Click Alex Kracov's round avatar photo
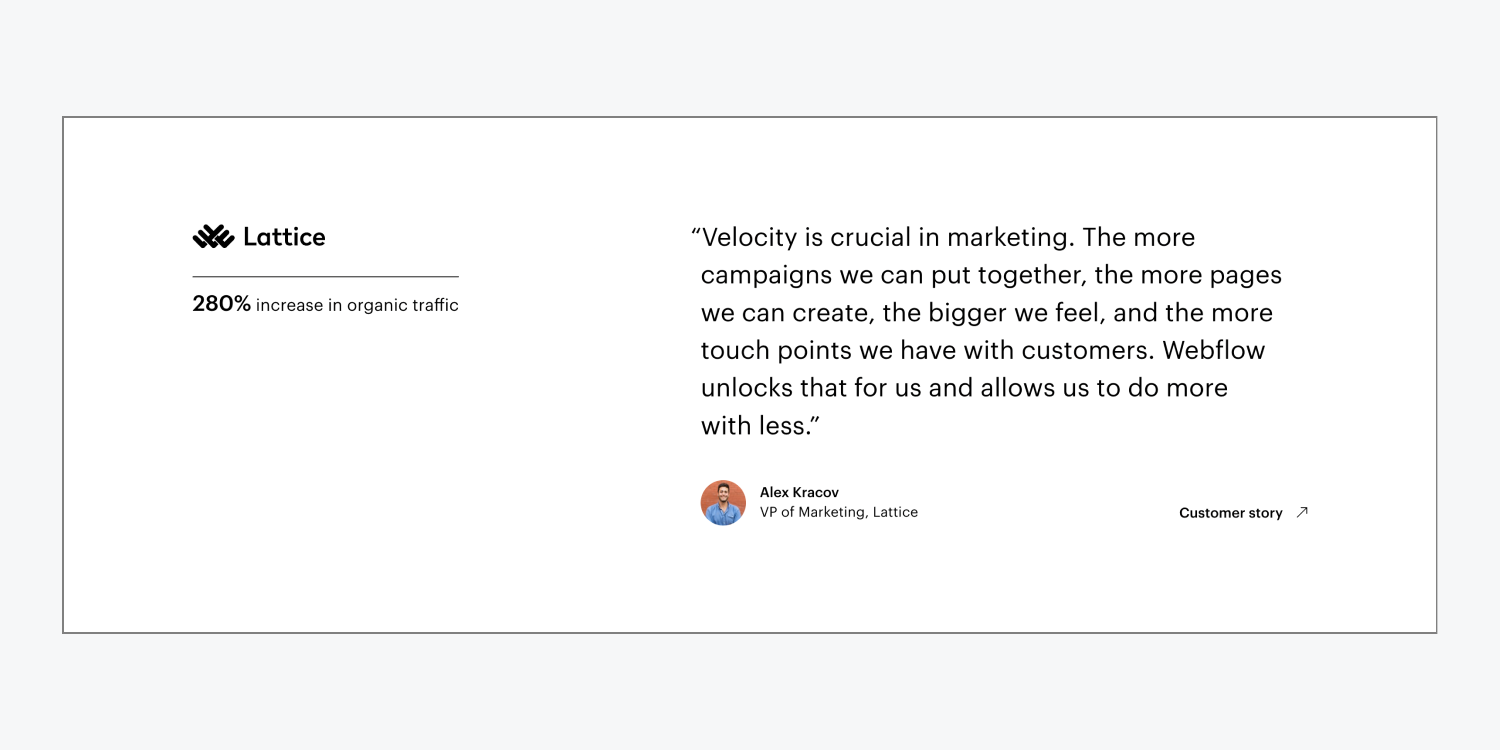This screenshot has width=1501, height=751. (x=723, y=502)
